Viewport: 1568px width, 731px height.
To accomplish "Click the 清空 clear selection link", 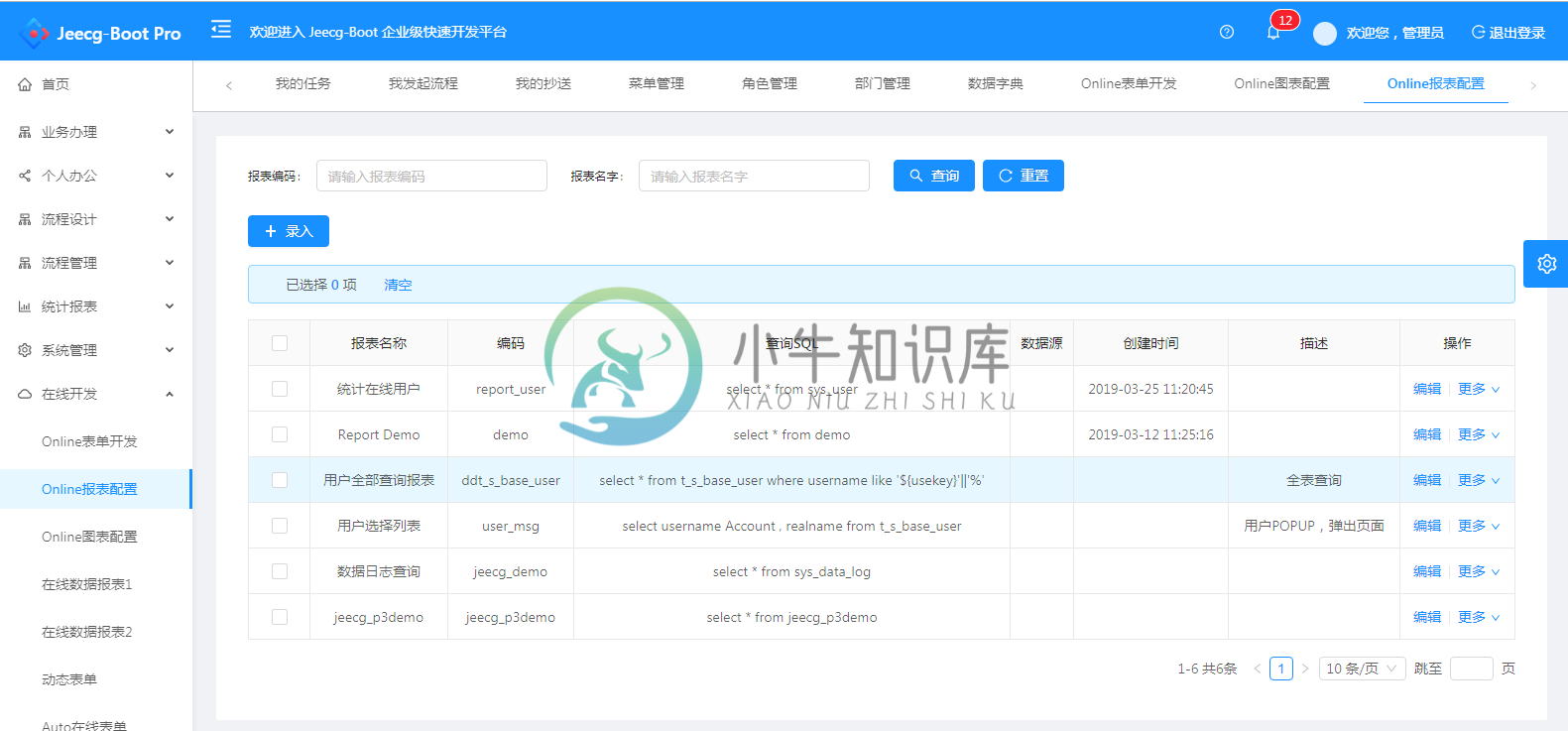I will (398, 285).
